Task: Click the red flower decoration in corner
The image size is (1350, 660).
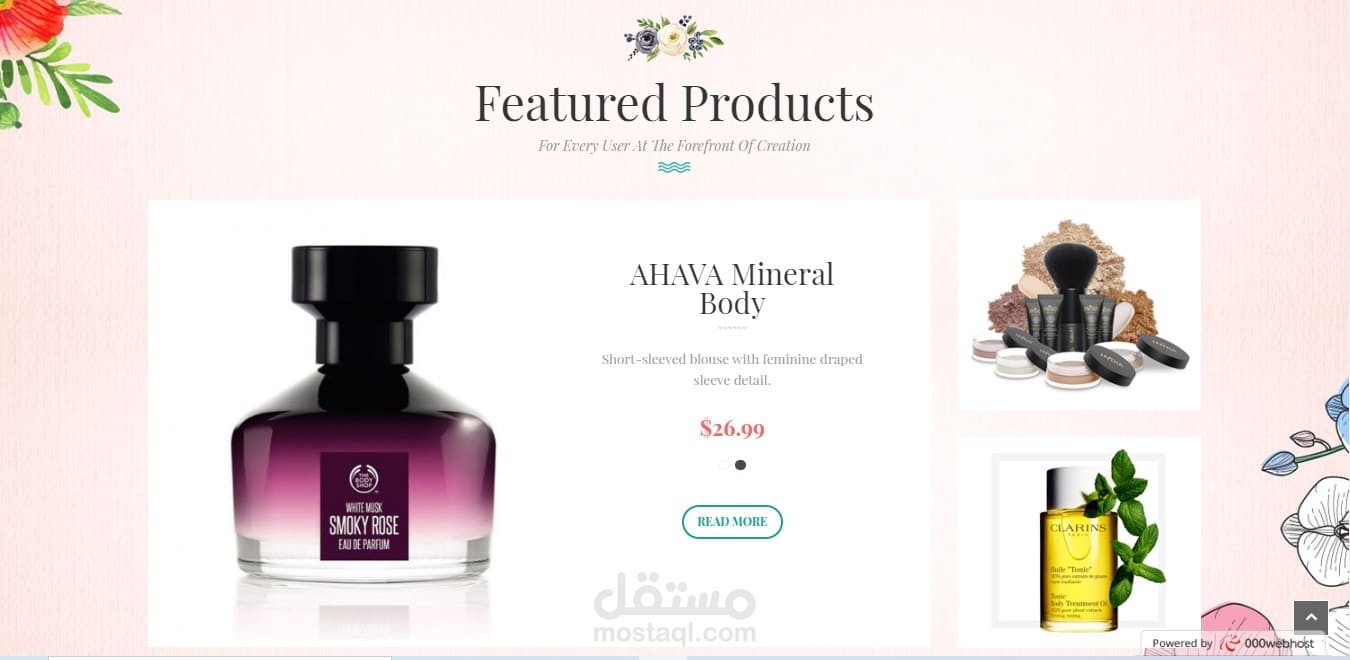Action: [x=30, y=27]
